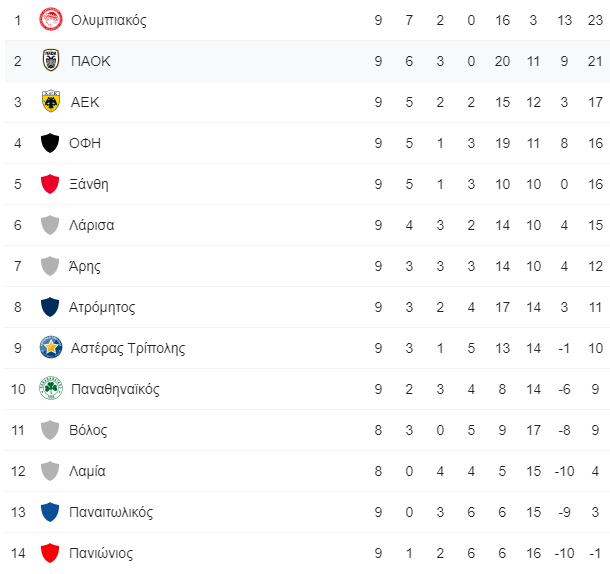This screenshot has height=574, width=610.
Task: Click the Παναθηναϊκός team name
Action: pos(115,389)
